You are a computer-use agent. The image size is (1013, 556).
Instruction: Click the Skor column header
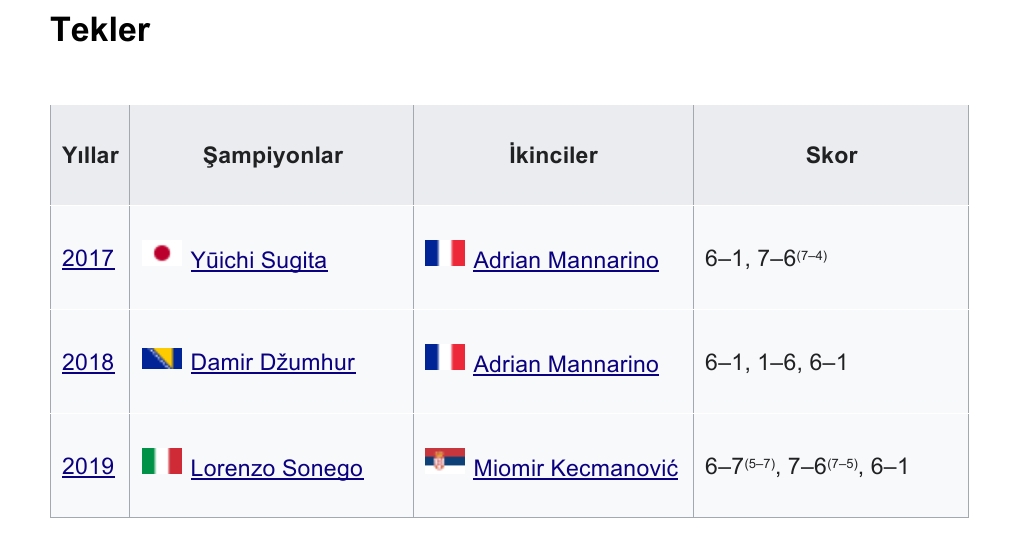(831, 156)
